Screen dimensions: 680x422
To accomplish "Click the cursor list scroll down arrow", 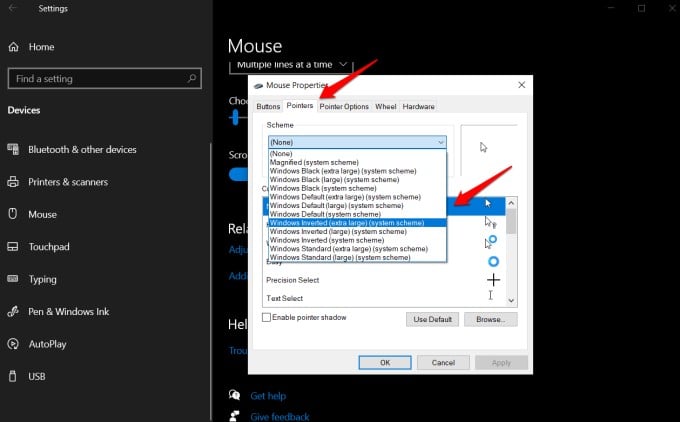I will point(511,301).
